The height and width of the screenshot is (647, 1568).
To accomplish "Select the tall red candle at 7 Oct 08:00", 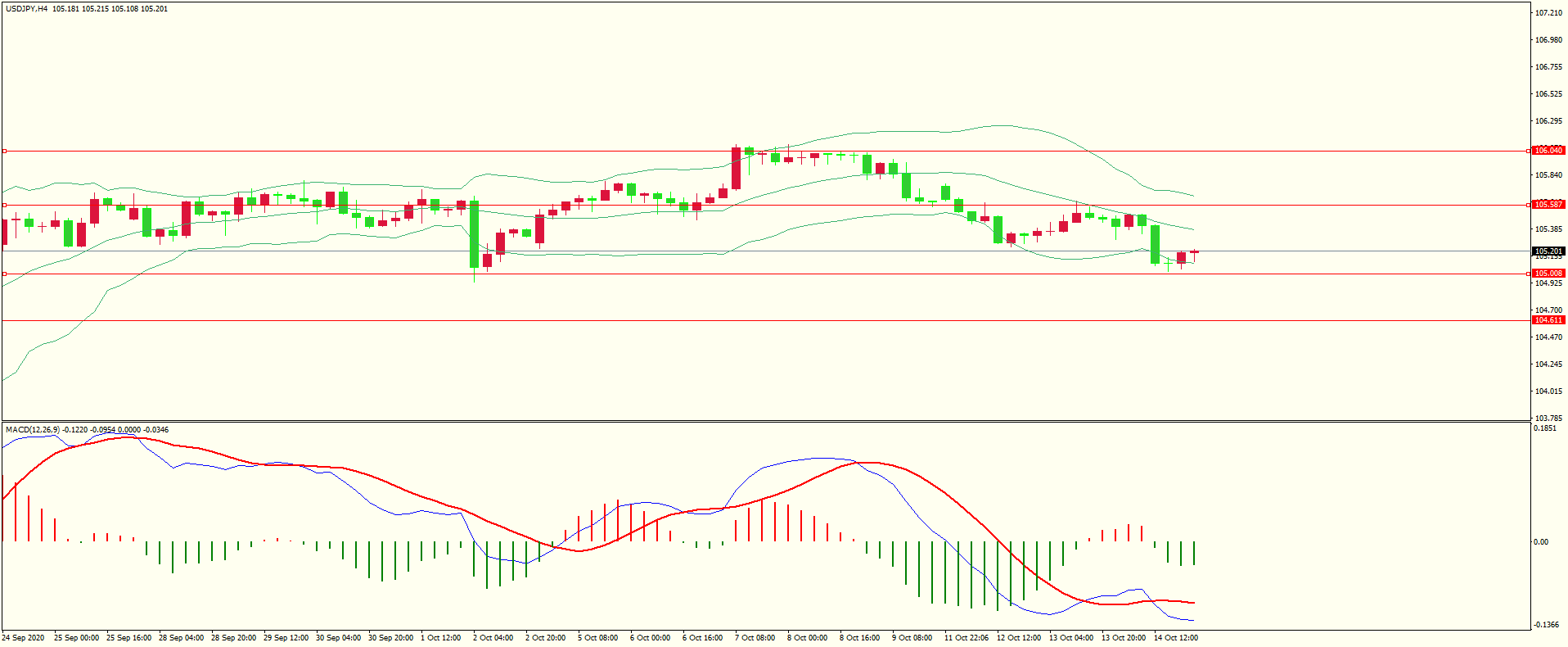I will click(x=736, y=168).
